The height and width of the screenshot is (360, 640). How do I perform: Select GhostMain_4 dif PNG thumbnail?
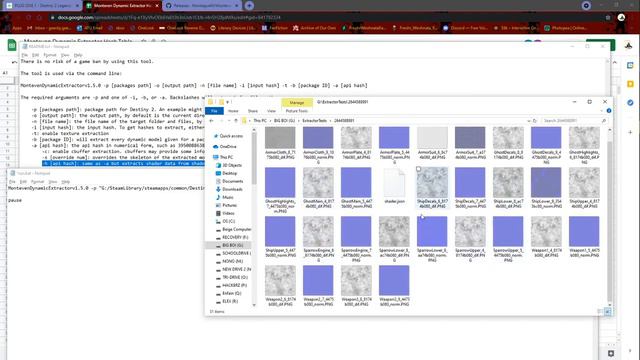point(318,188)
